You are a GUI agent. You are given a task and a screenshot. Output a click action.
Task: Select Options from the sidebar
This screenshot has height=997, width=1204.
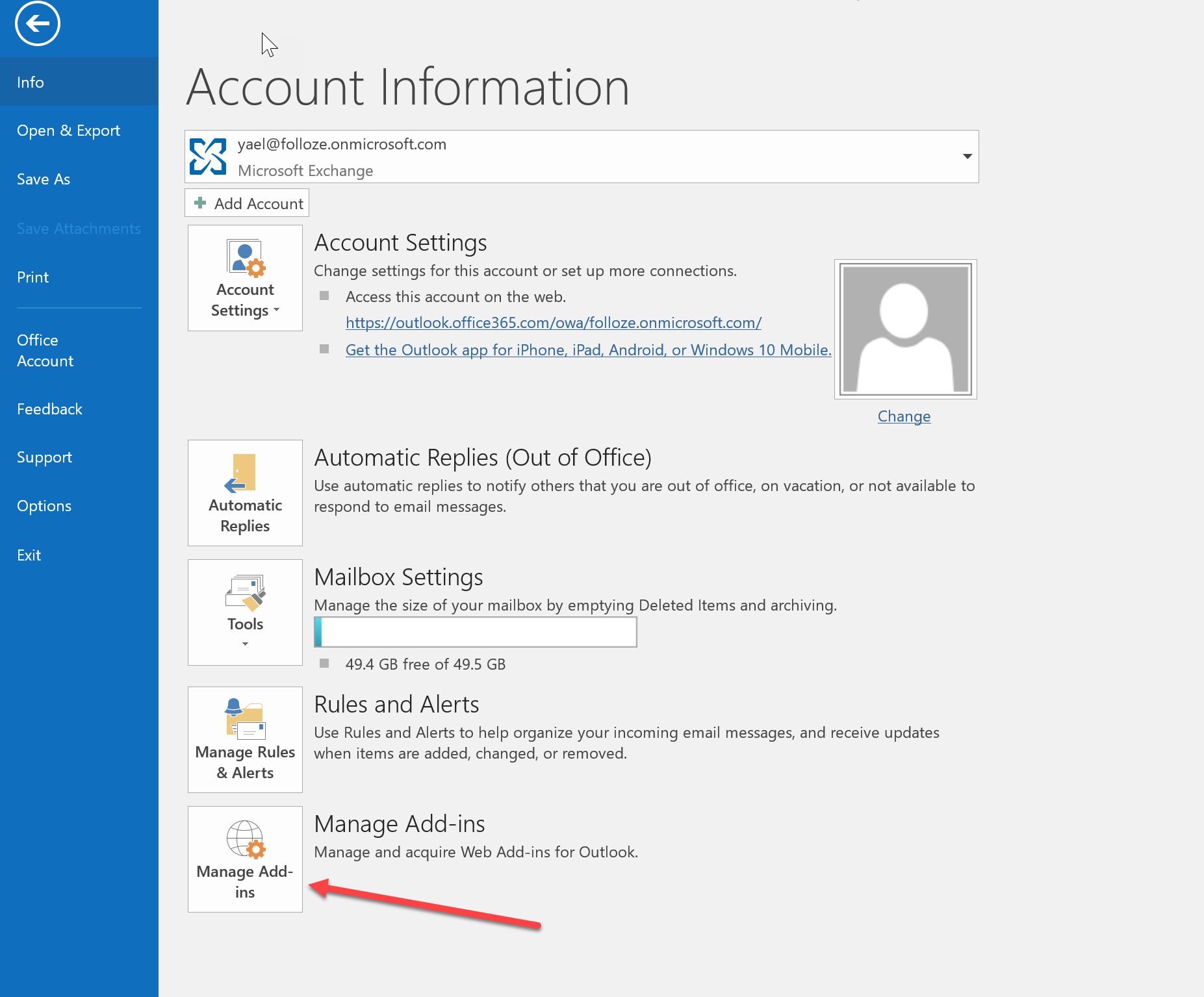pos(44,505)
